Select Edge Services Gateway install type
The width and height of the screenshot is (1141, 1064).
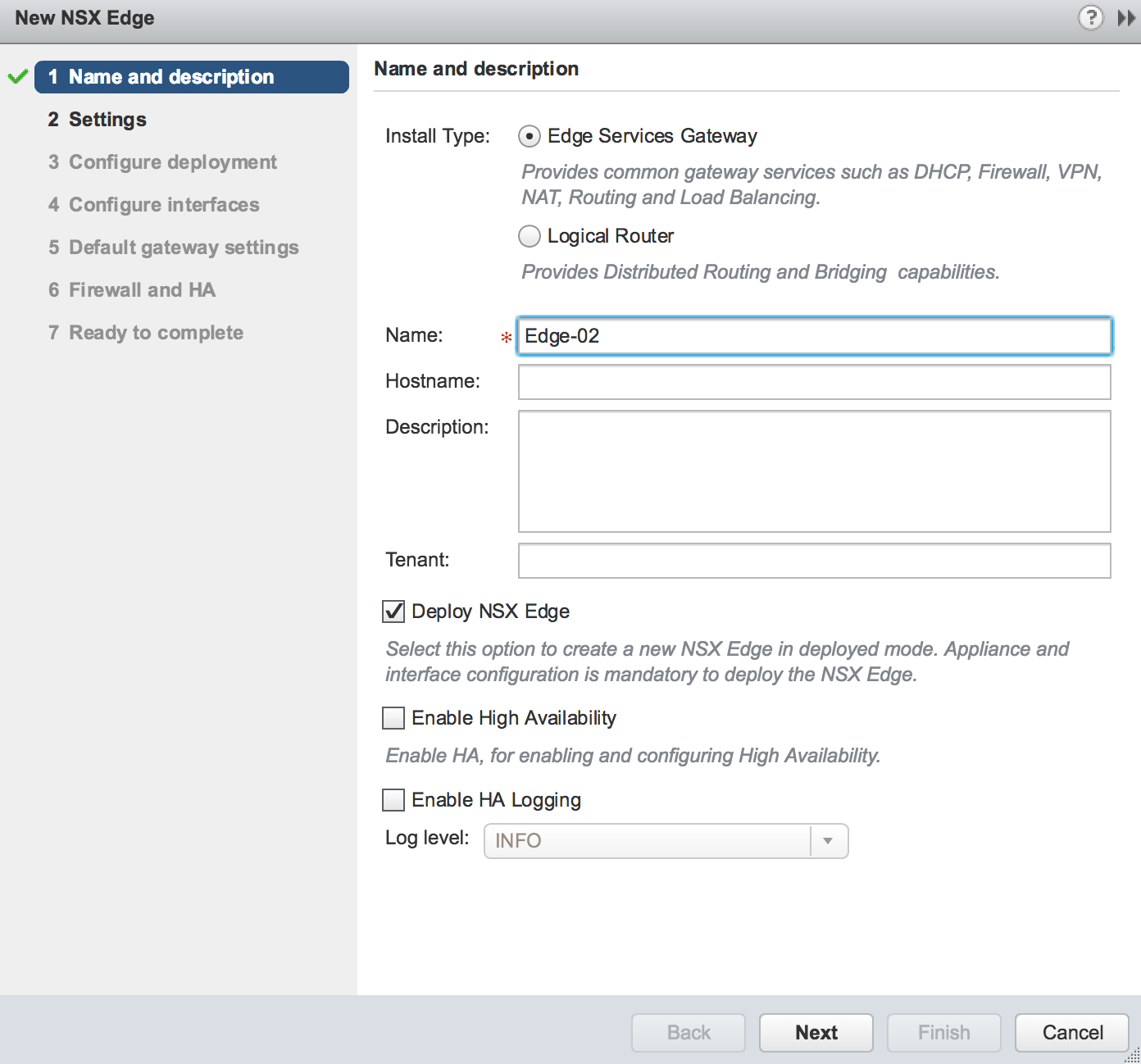530,136
